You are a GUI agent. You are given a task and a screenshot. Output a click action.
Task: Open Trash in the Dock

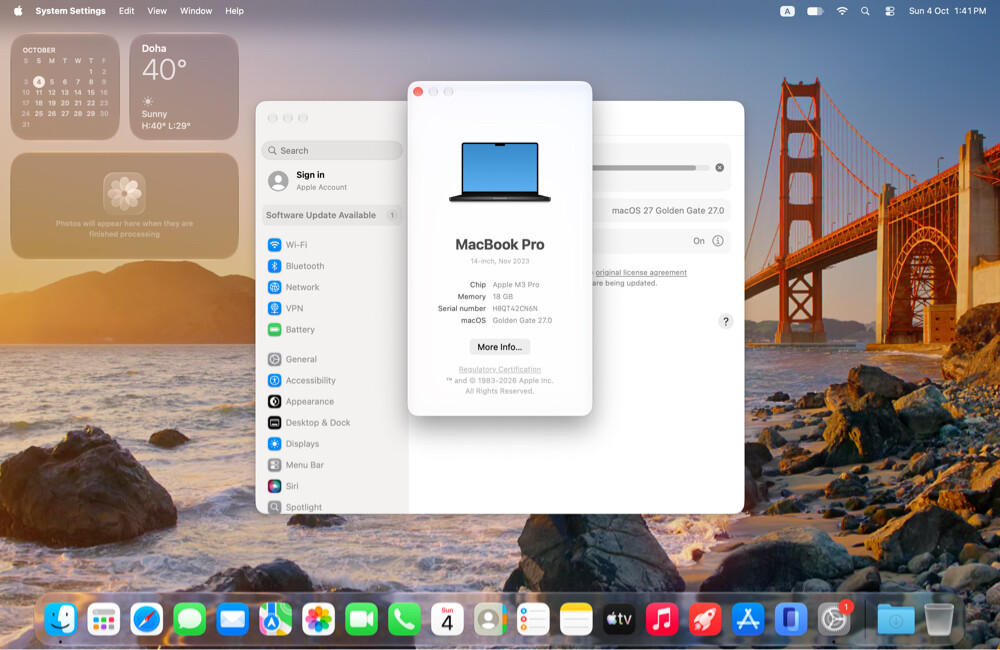pyautogui.click(x=939, y=619)
